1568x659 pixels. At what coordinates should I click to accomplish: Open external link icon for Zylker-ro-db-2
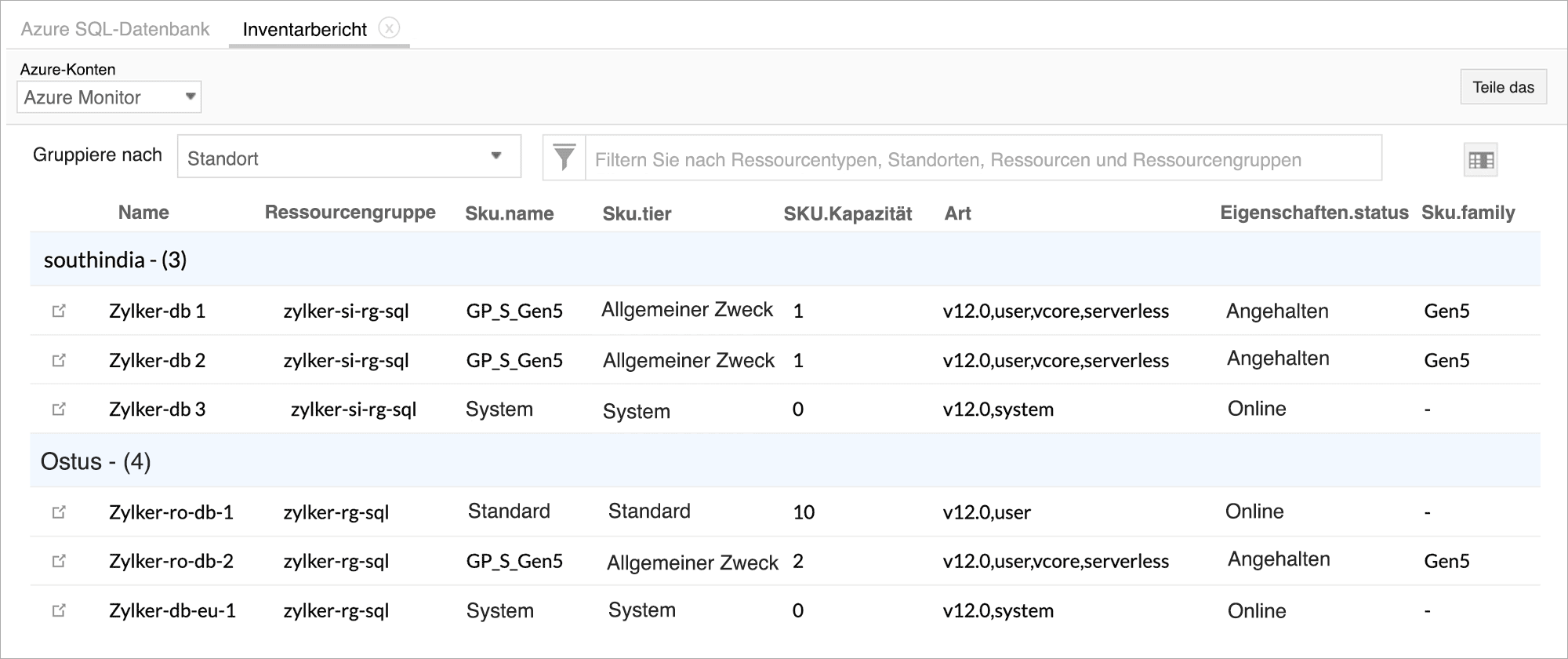click(59, 561)
